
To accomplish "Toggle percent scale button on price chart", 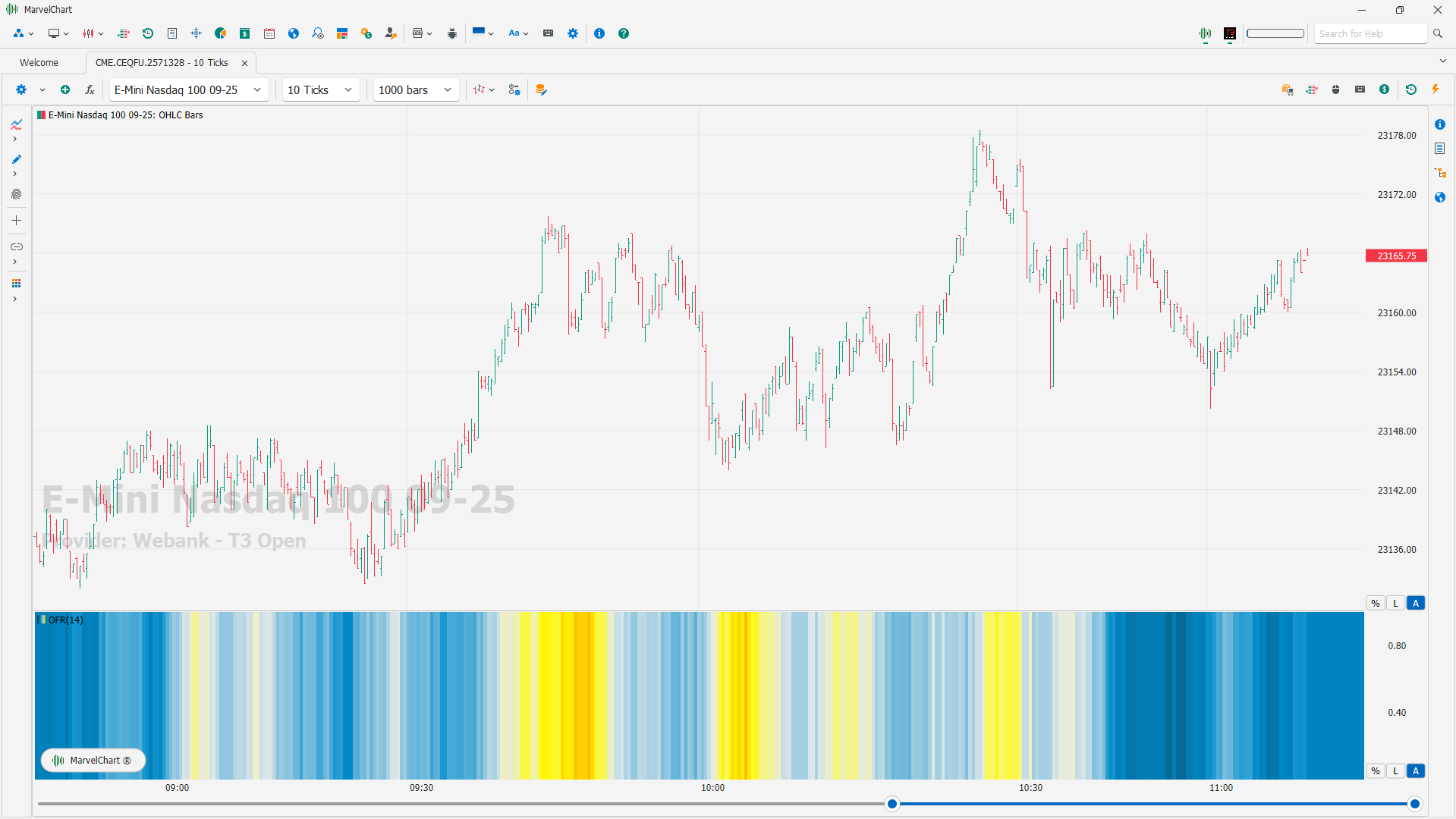I will (1376, 604).
